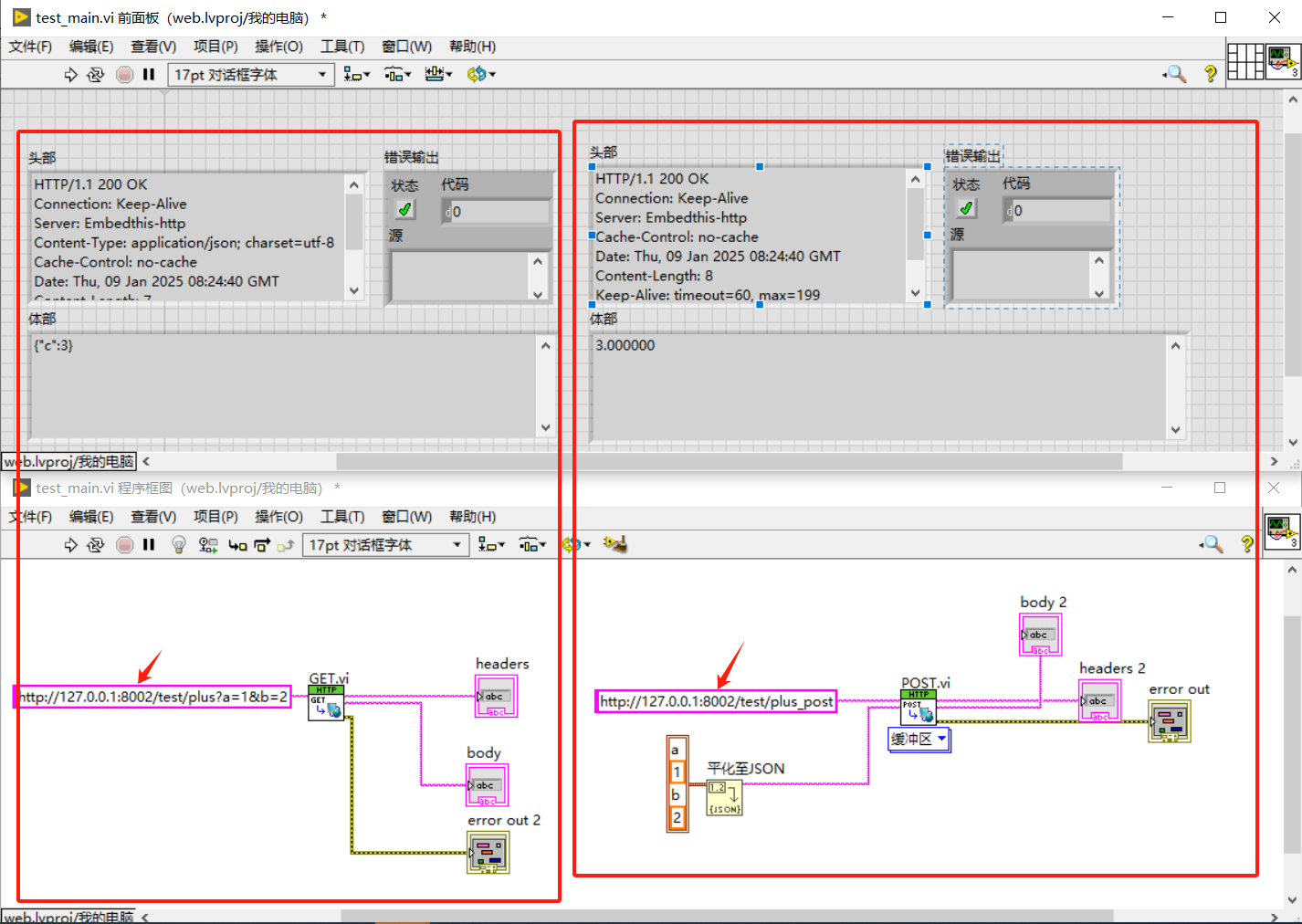Click Run Continuously in block diagram toolbar

pos(95,545)
